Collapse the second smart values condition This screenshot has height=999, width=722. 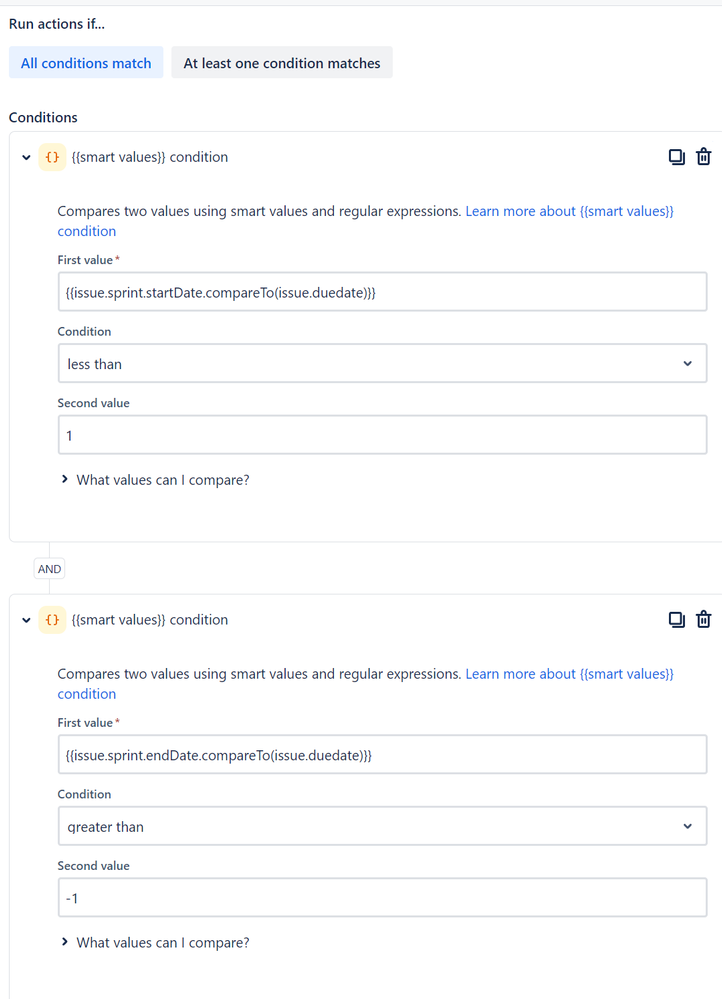coord(26,620)
